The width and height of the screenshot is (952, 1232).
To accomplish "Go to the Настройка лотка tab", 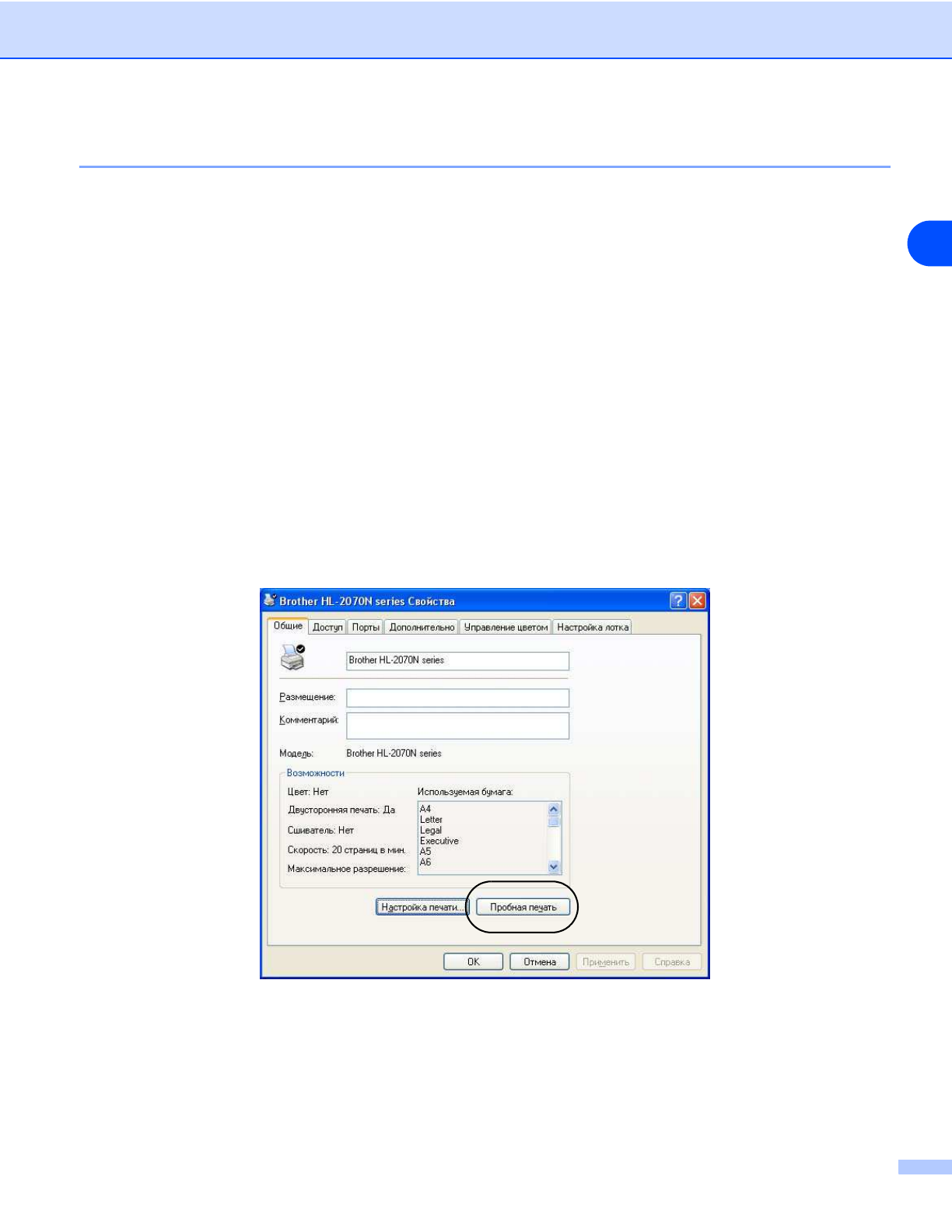I will coord(593,627).
